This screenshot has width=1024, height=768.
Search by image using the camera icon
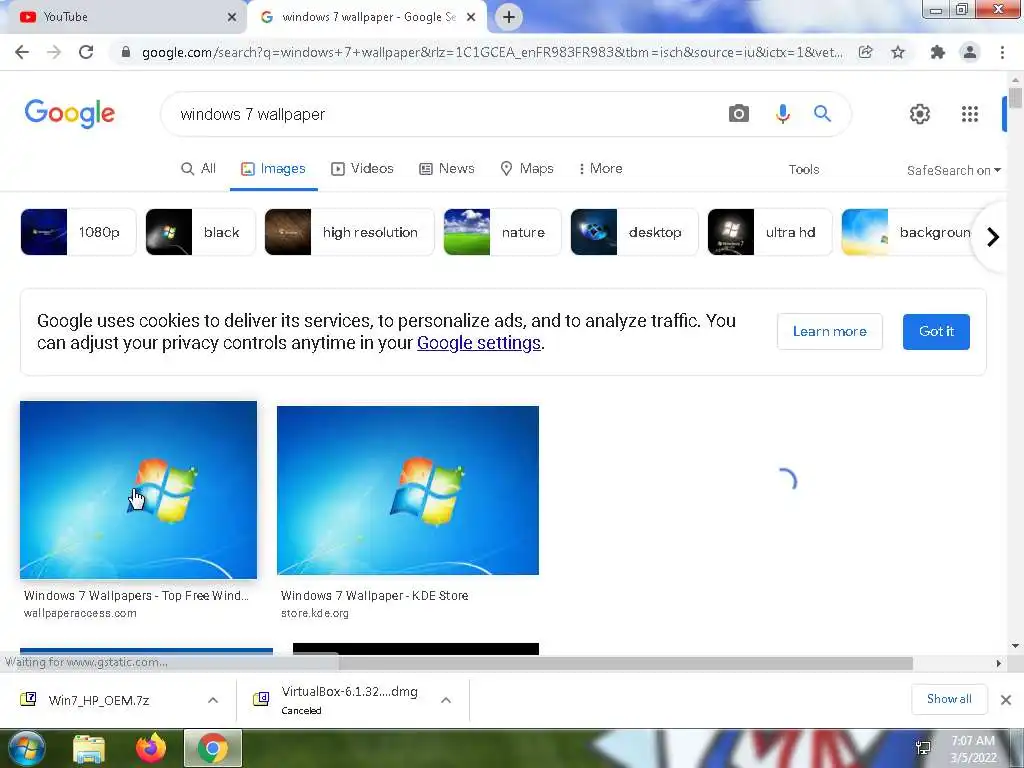(739, 114)
